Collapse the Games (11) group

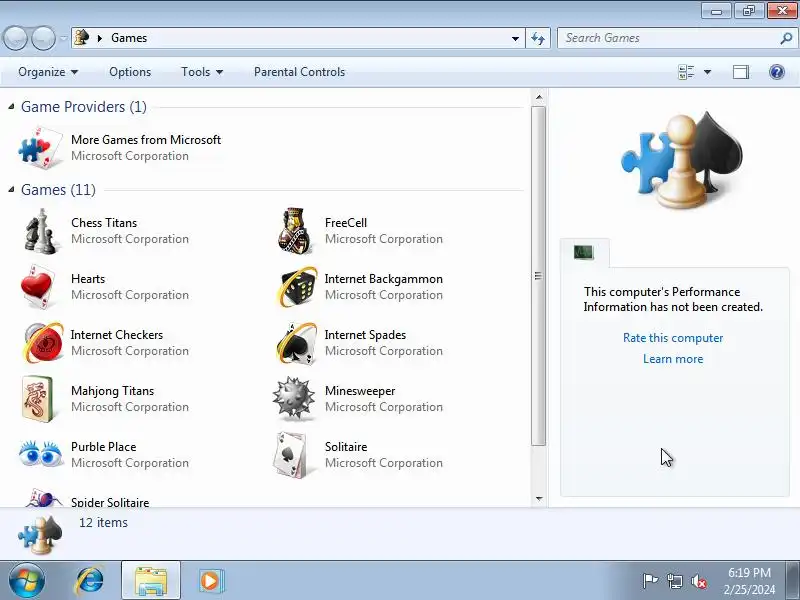coord(11,190)
